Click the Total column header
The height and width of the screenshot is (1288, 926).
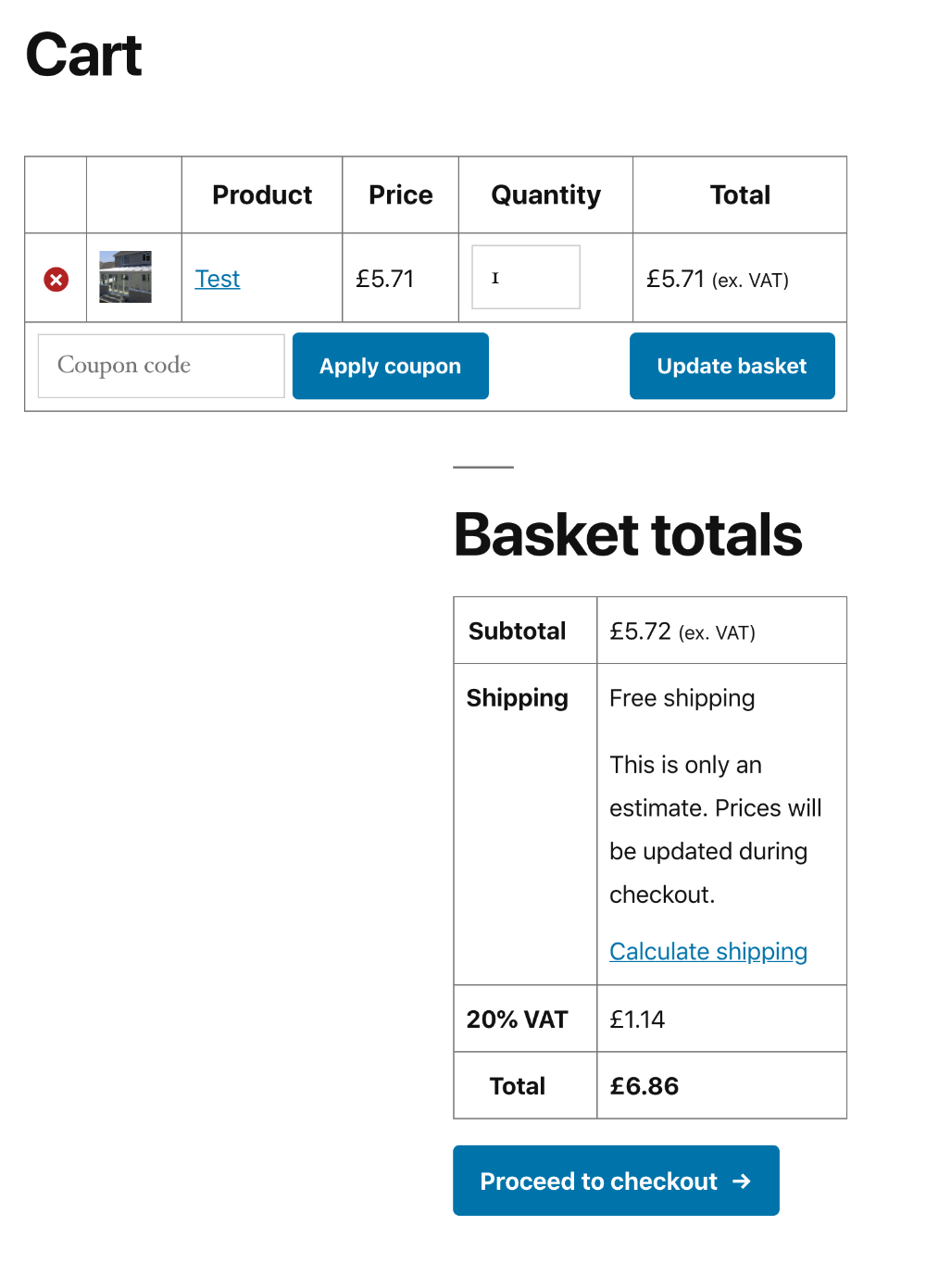tap(740, 194)
